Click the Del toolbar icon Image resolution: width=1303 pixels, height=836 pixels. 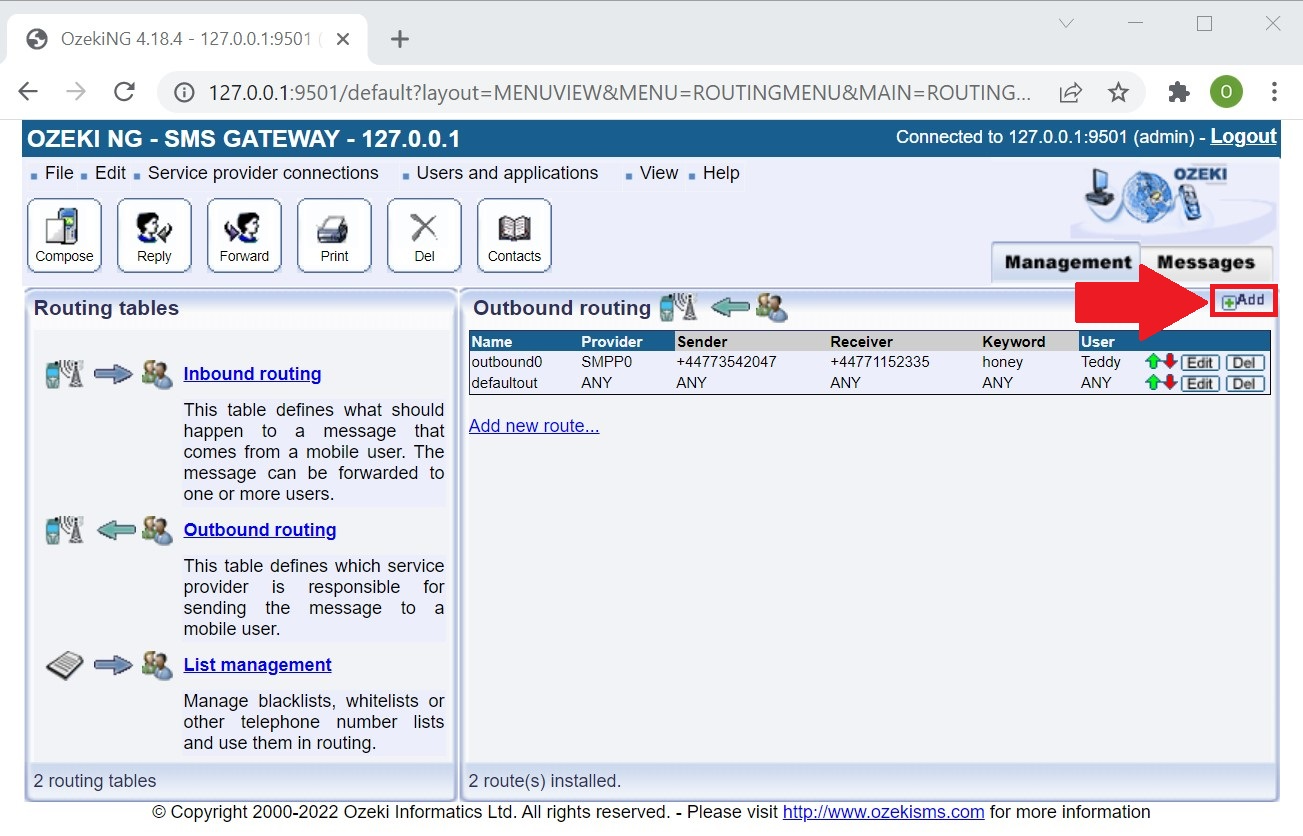424,235
